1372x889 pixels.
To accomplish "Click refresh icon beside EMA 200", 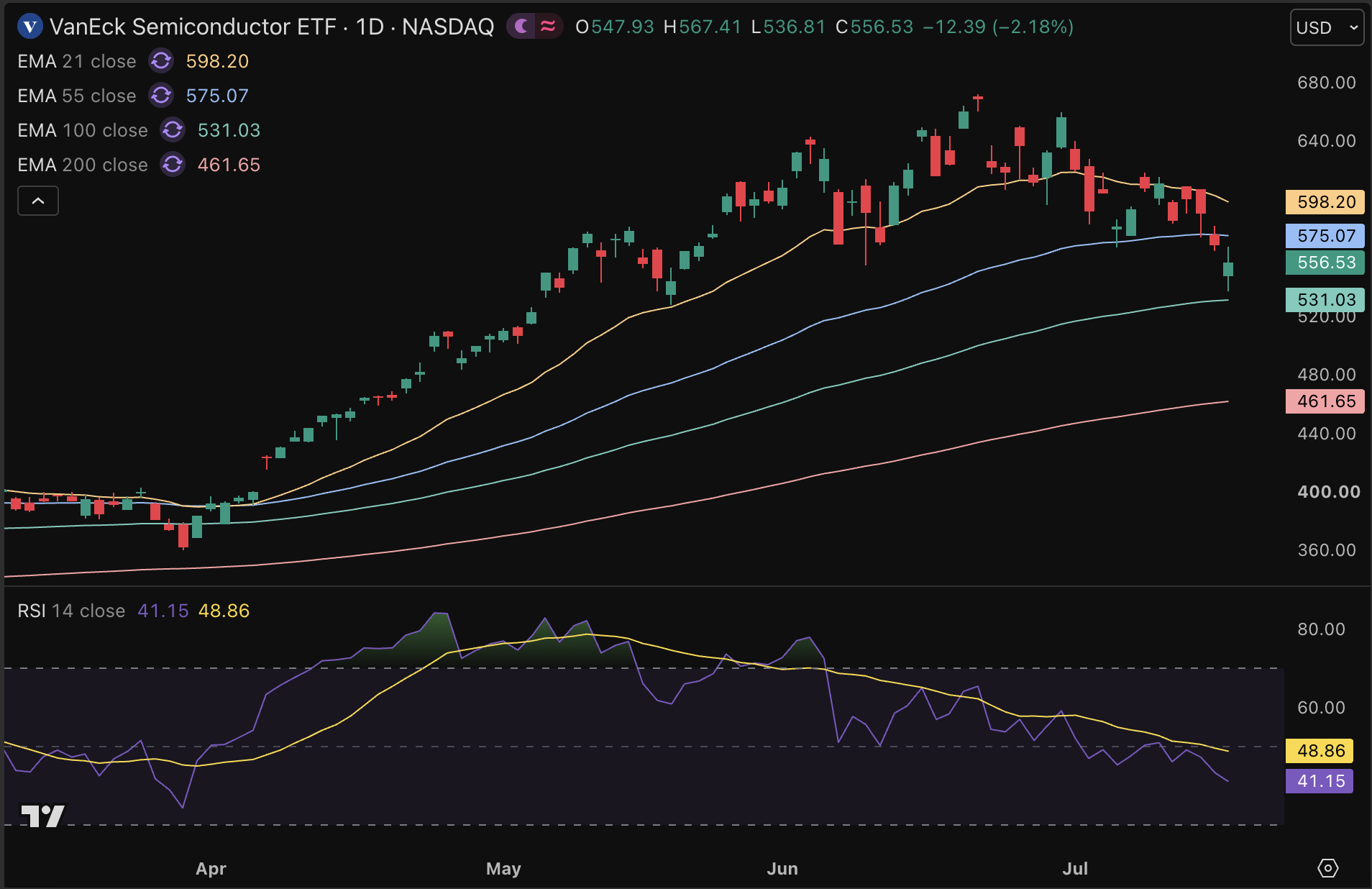I will pos(173,165).
